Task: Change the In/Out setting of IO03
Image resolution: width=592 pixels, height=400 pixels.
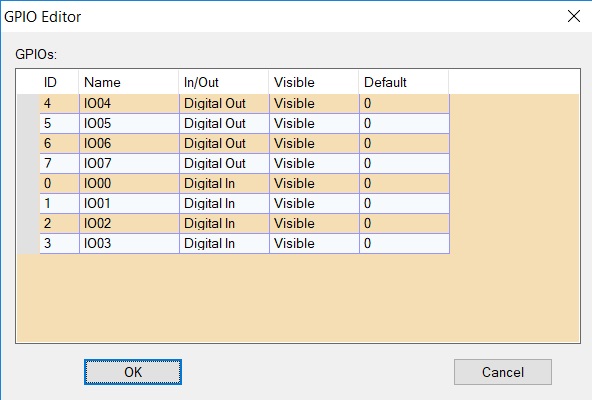Action: [224, 243]
